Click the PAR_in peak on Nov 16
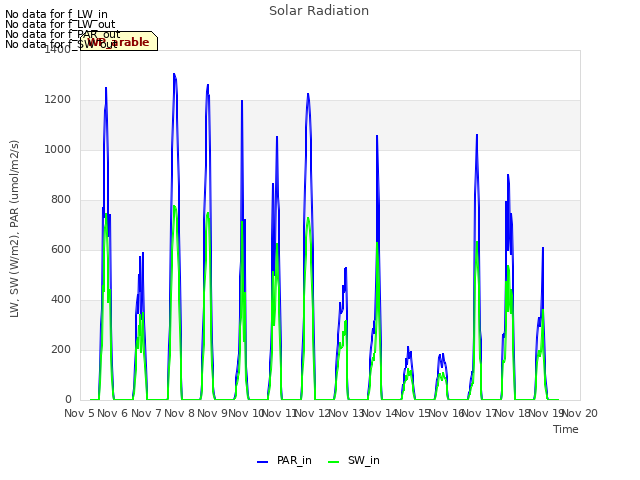This screenshot has width=640, height=480. [x=477, y=135]
